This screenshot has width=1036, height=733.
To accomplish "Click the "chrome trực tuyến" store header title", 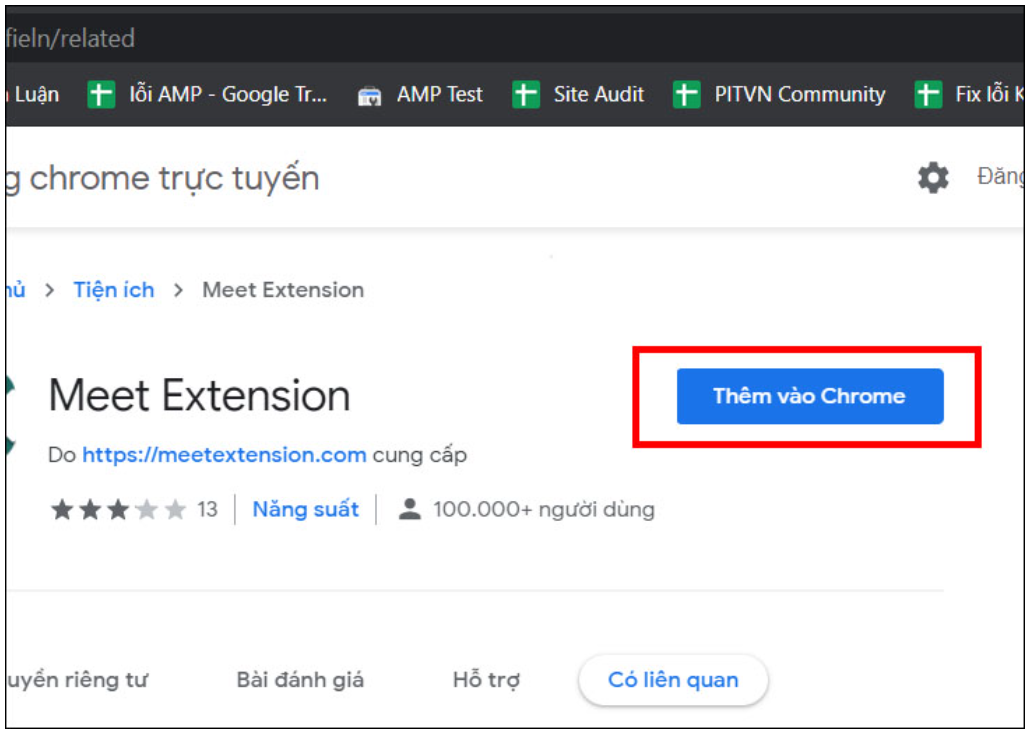I will pos(174,178).
